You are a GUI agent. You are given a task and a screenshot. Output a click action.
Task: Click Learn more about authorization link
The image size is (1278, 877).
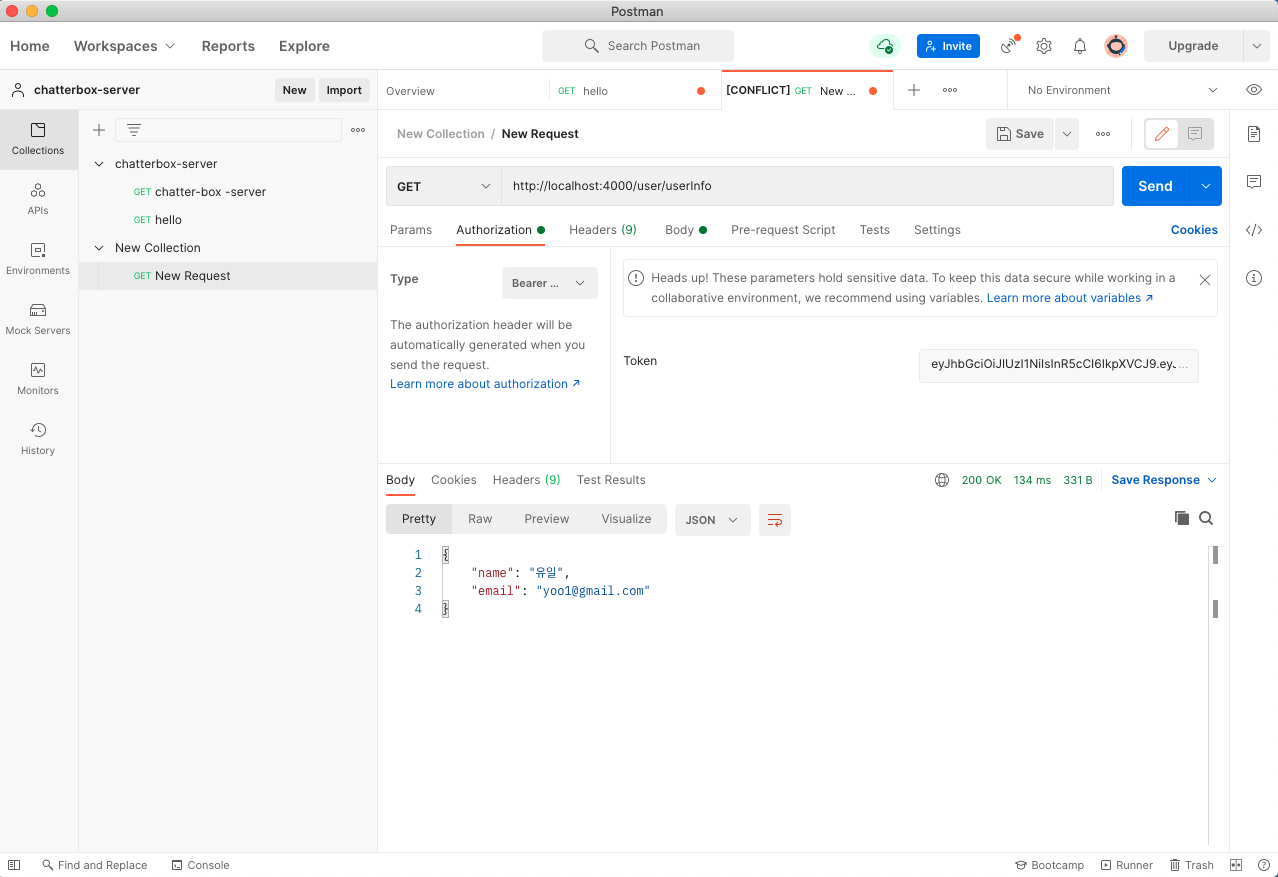click(x=485, y=384)
